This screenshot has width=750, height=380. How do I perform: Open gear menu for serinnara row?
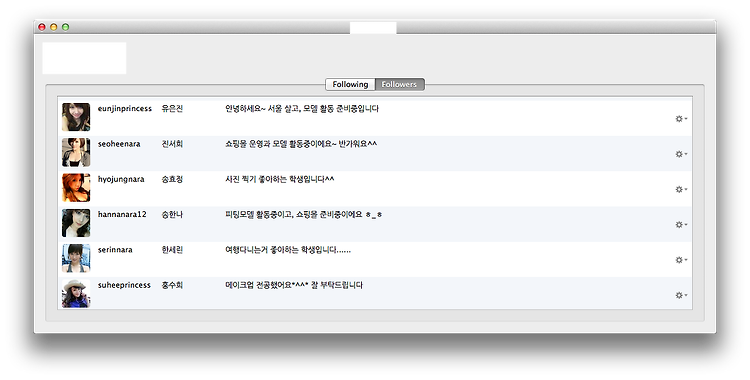pos(681,260)
